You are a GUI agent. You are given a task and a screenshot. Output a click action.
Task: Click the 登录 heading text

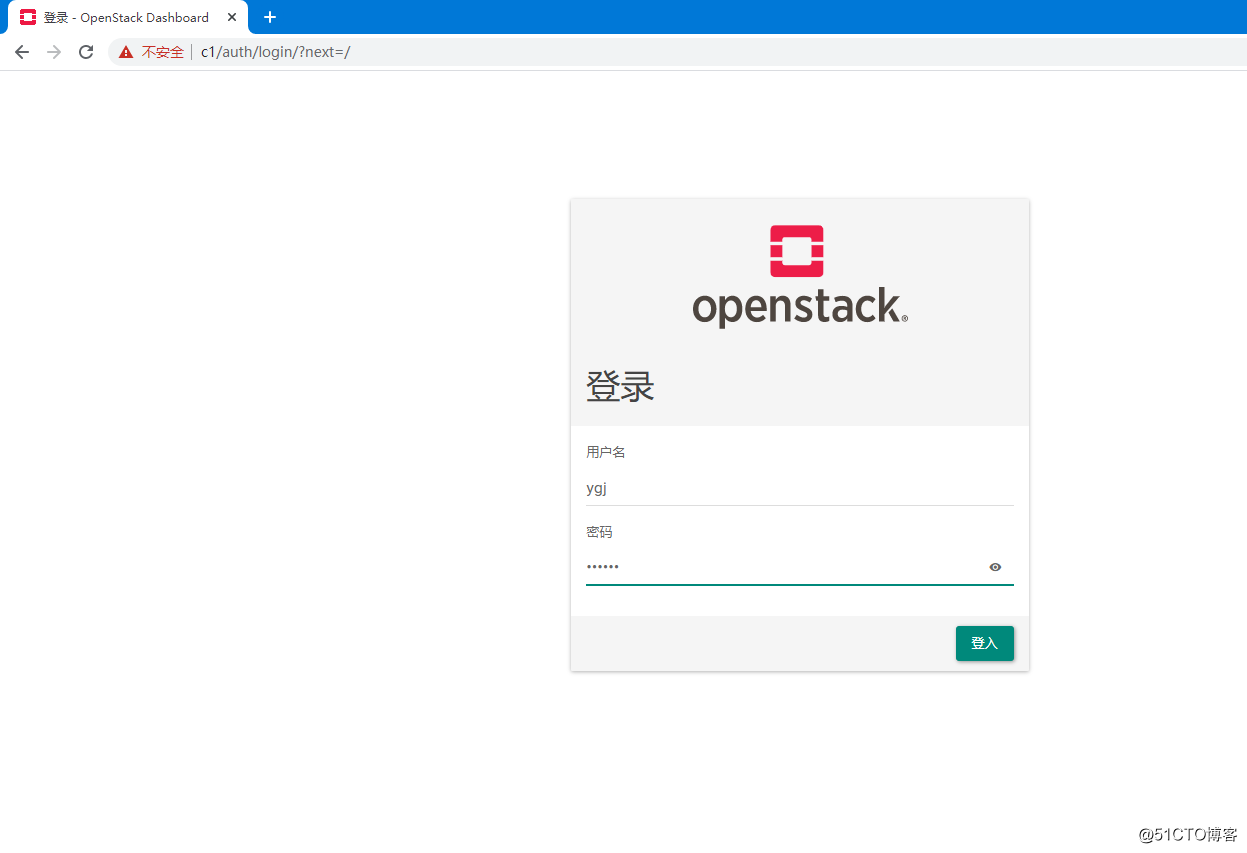point(620,386)
